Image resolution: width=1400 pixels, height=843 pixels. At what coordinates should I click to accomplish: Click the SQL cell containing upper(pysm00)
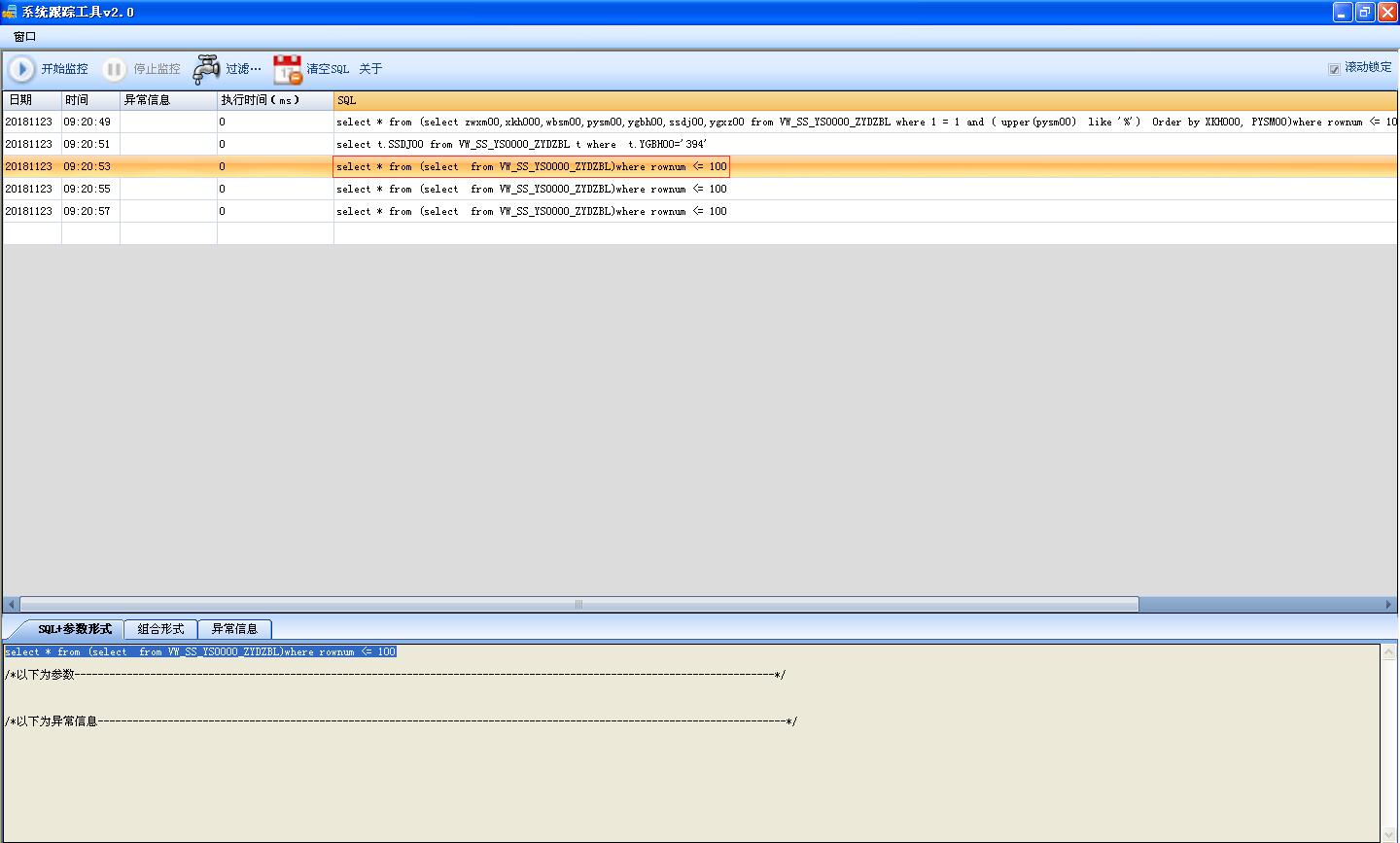click(x=865, y=122)
